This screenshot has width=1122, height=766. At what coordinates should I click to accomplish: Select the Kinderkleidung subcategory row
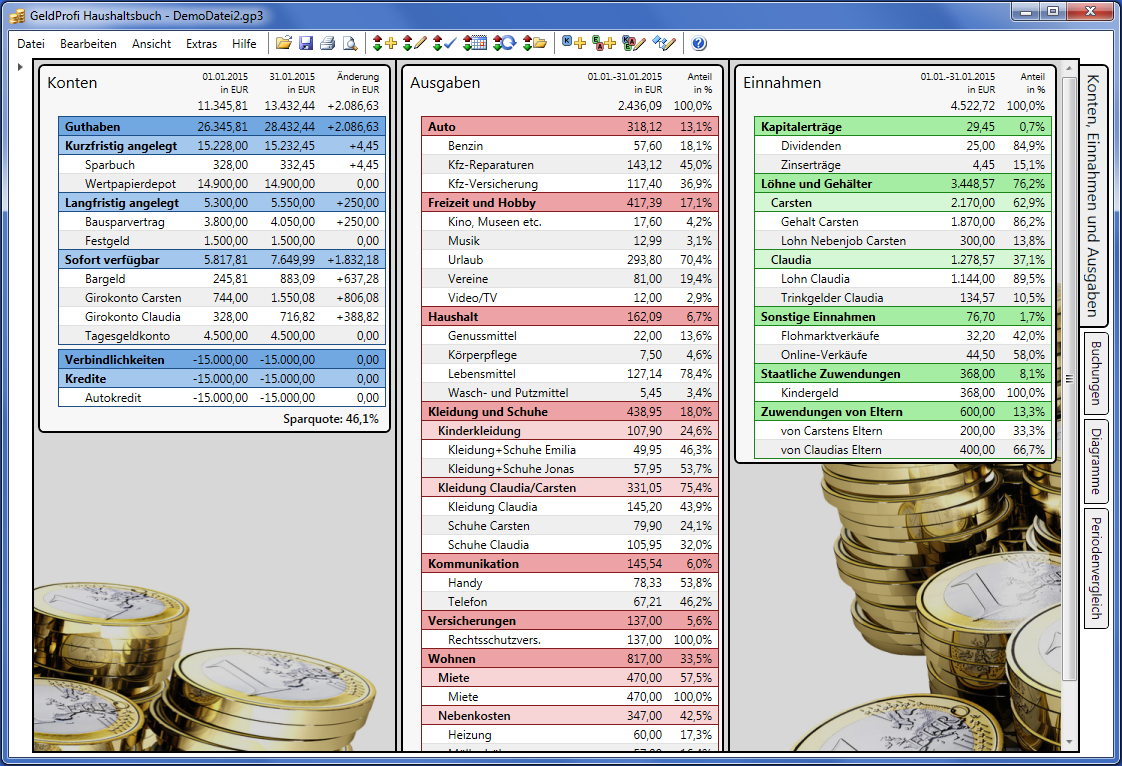569,431
